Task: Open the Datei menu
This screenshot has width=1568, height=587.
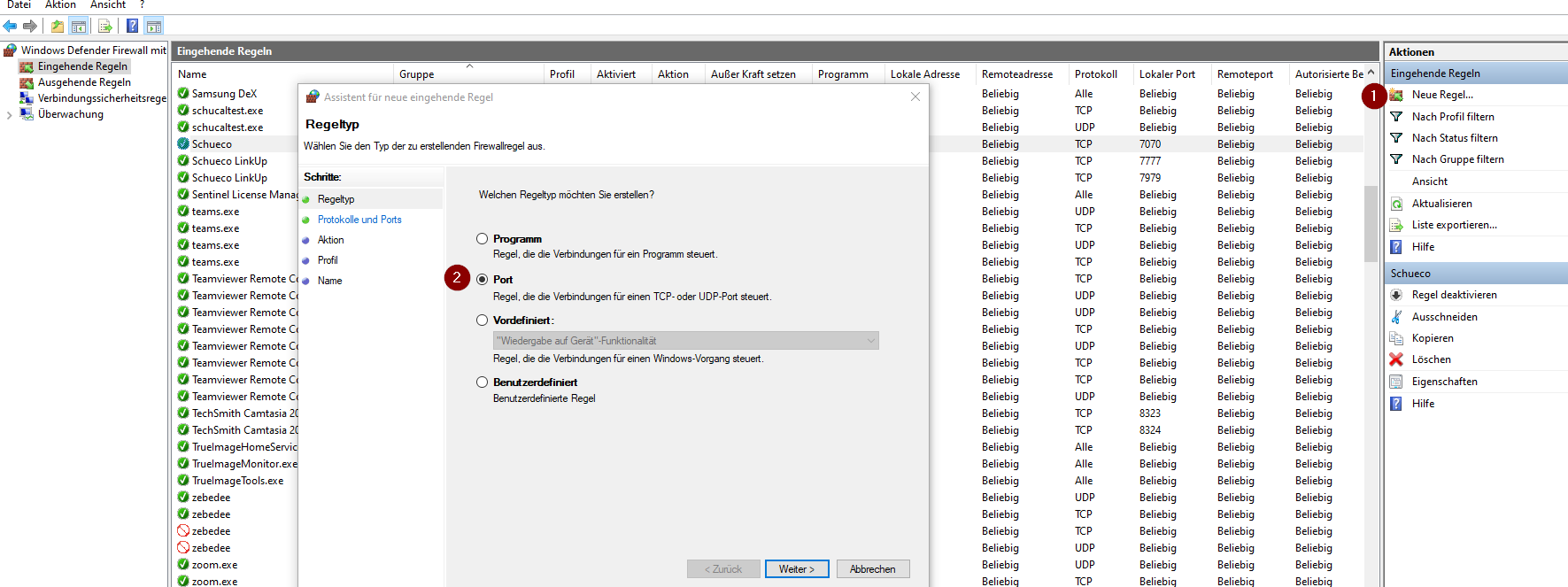Action: coord(19,5)
